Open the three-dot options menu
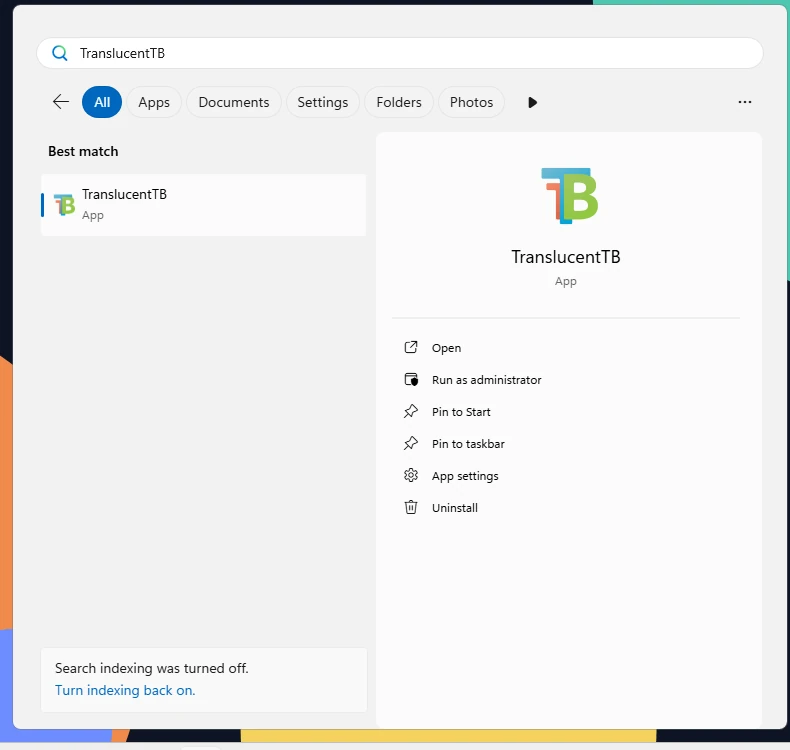Screen dimensions: 790x750 tap(745, 102)
